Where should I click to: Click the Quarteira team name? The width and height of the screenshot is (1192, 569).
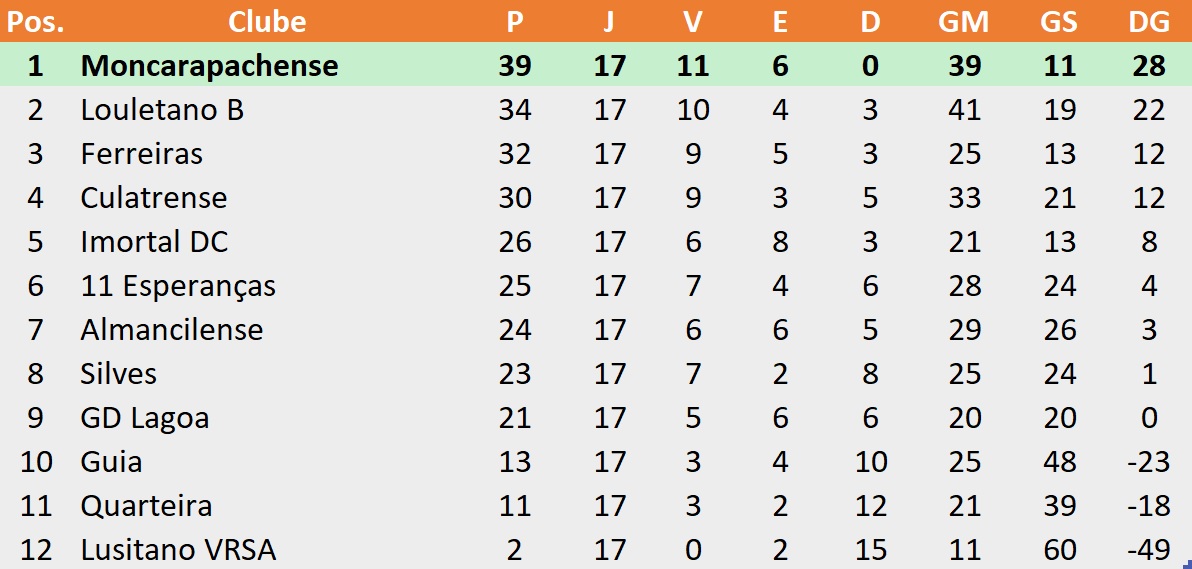(146, 506)
